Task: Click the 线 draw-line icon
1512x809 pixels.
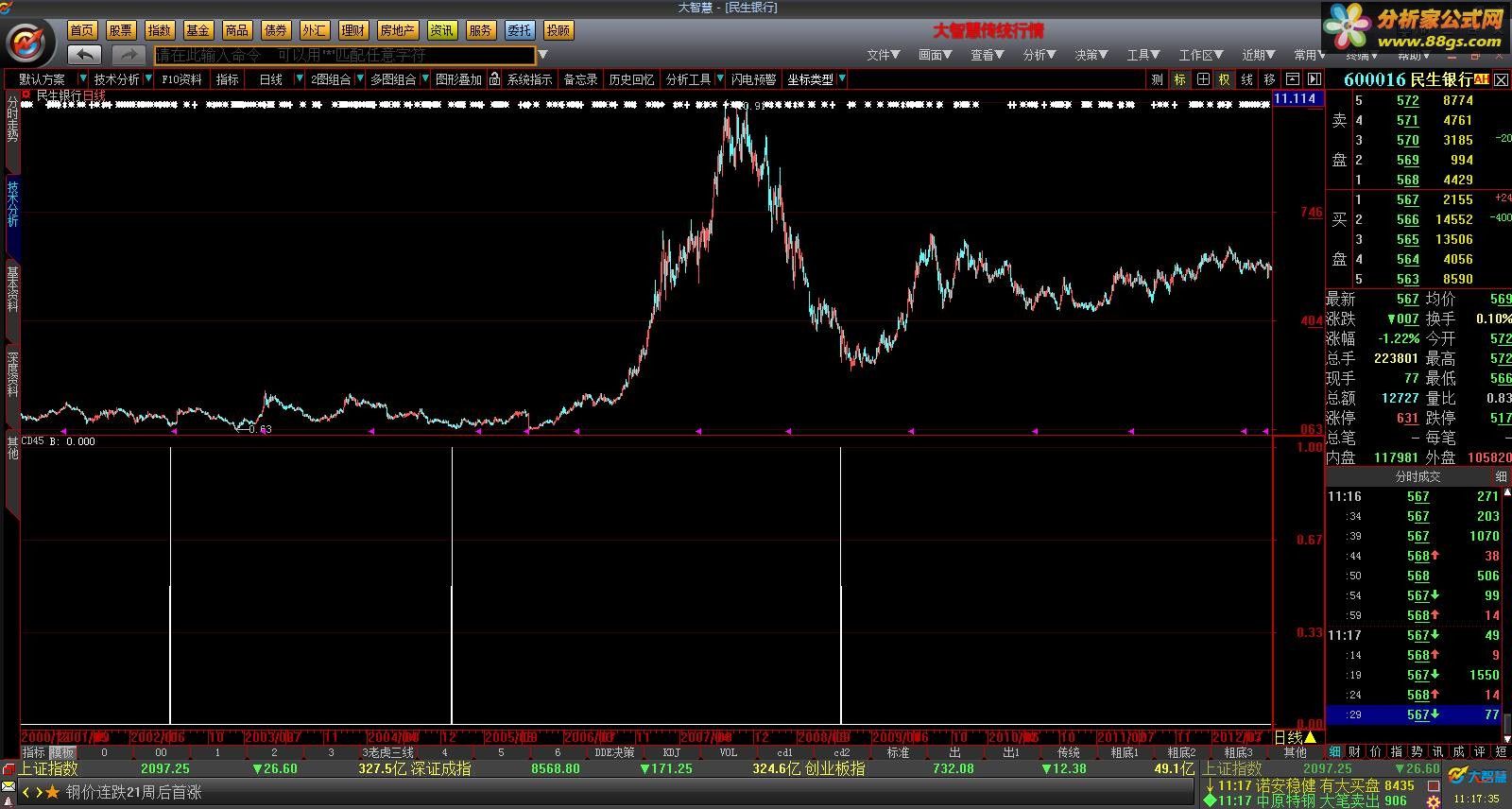Action: (1247, 79)
